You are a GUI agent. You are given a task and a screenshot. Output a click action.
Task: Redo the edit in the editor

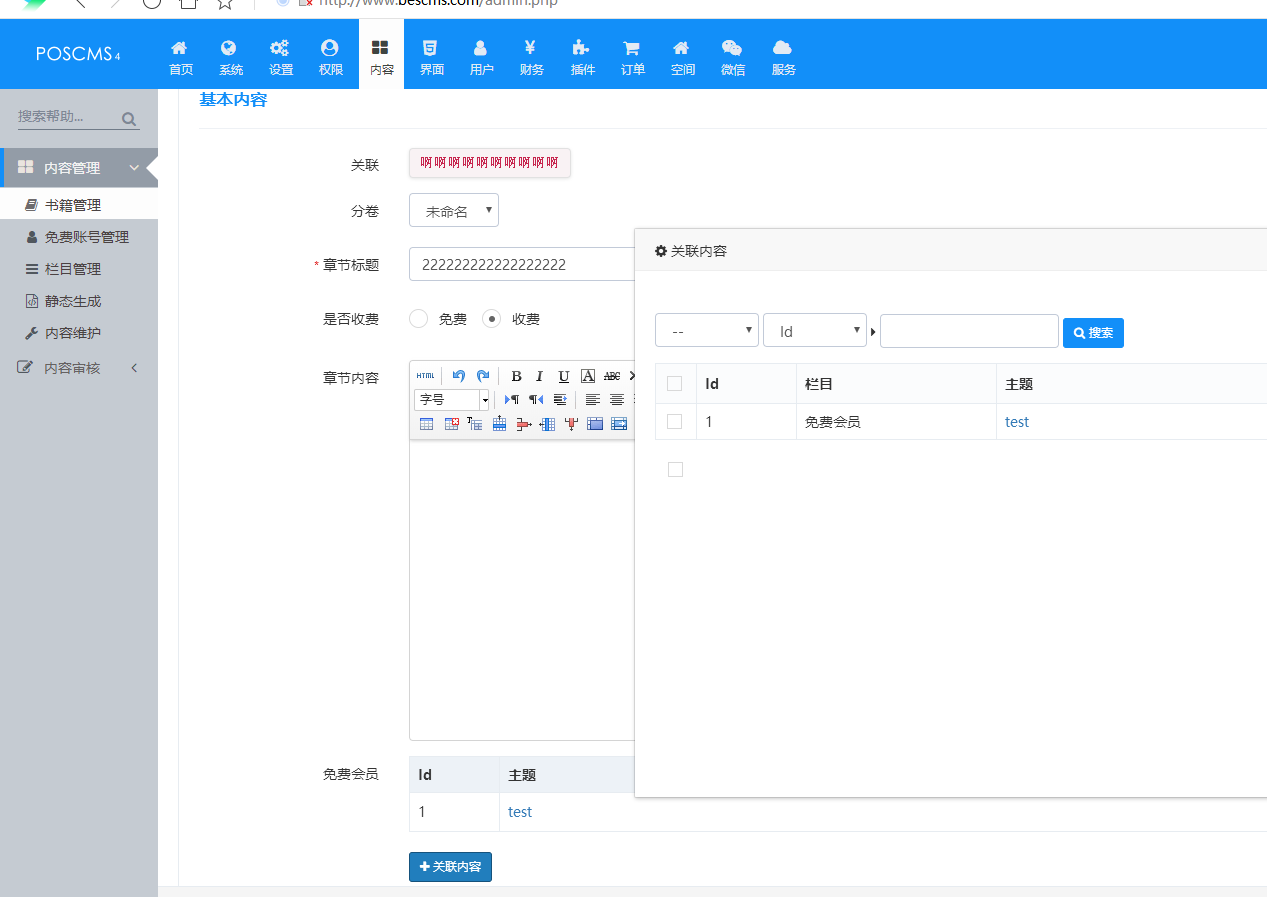[483, 376]
